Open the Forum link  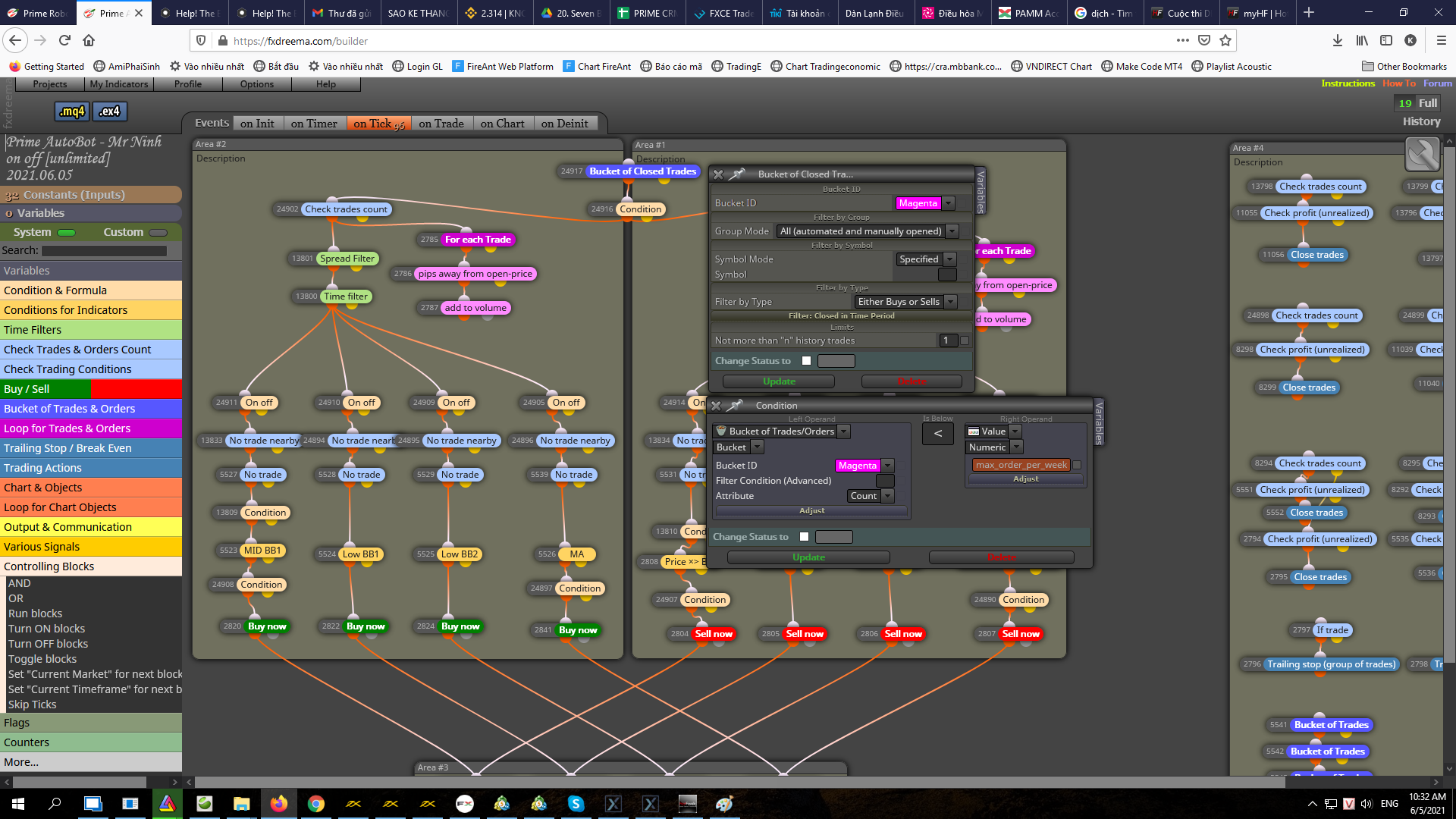tap(1437, 83)
